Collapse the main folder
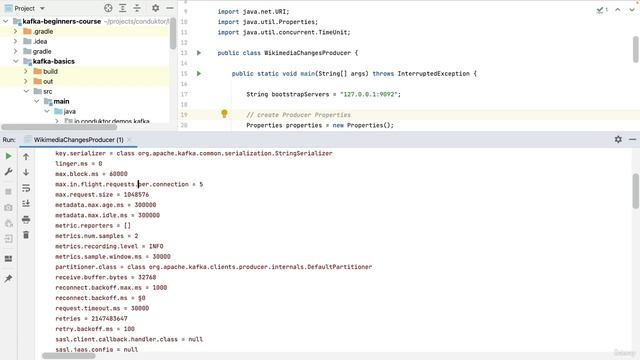 click(36, 101)
